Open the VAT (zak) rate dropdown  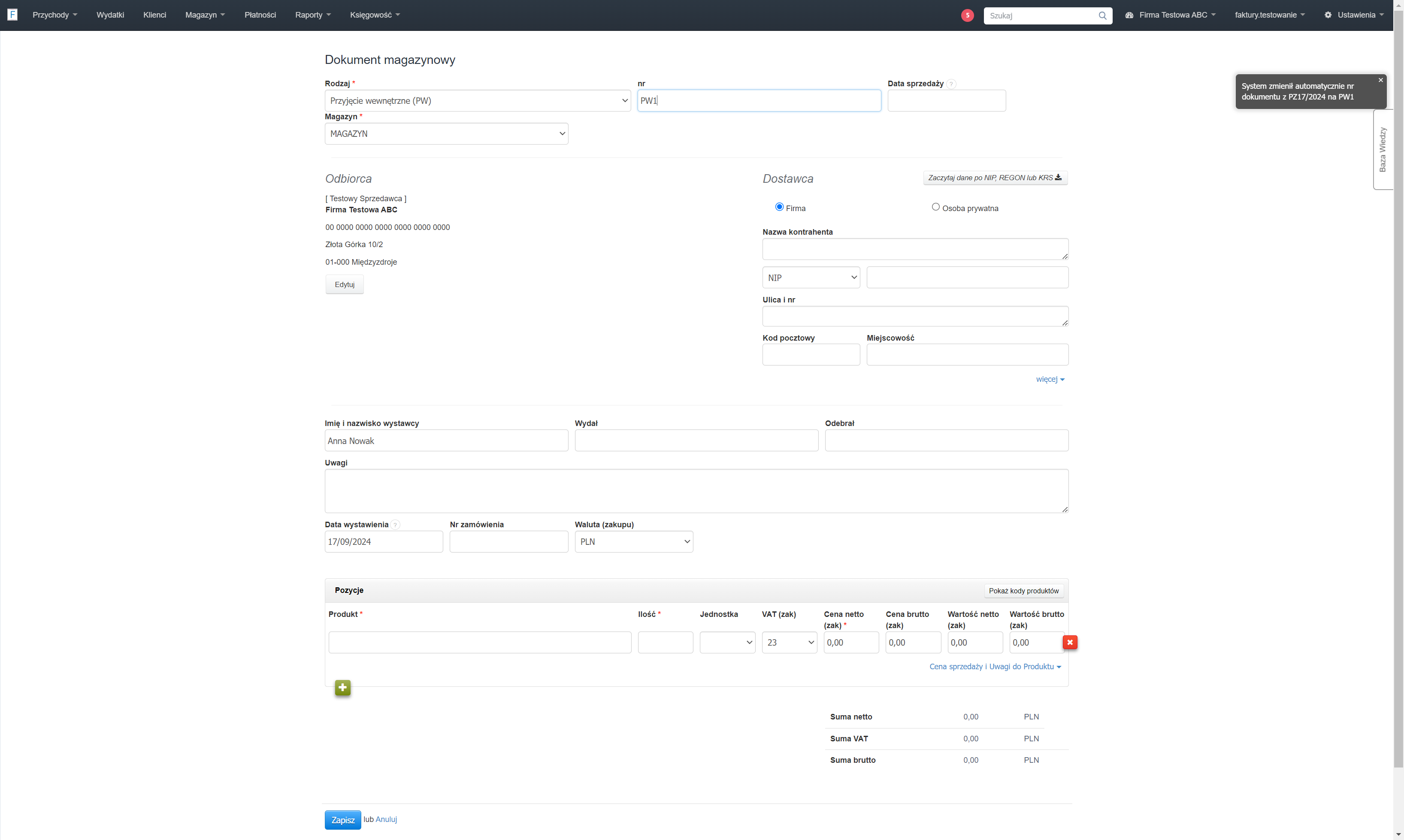pyautogui.click(x=789, y=643)
